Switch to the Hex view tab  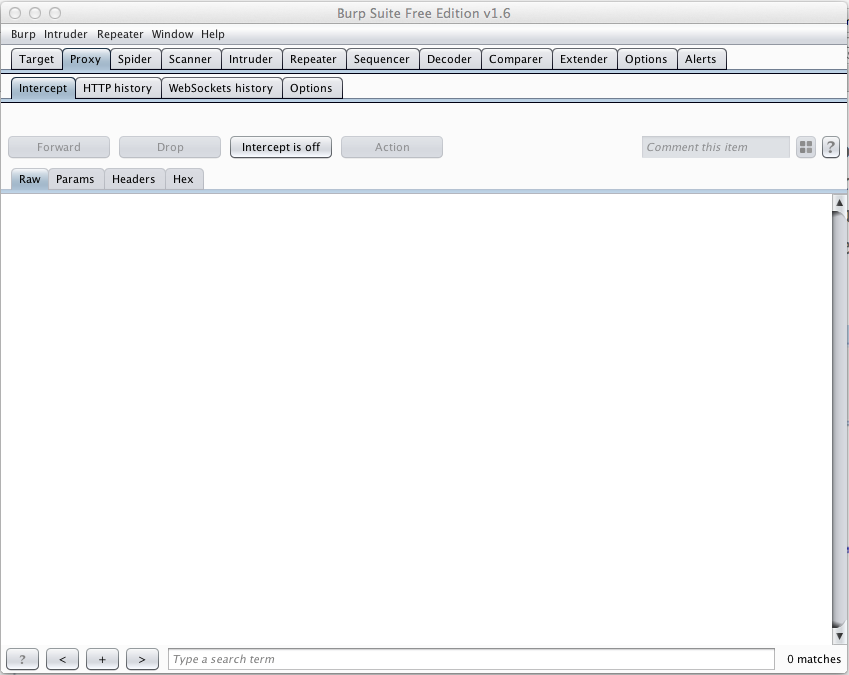(x=184, y=179)
